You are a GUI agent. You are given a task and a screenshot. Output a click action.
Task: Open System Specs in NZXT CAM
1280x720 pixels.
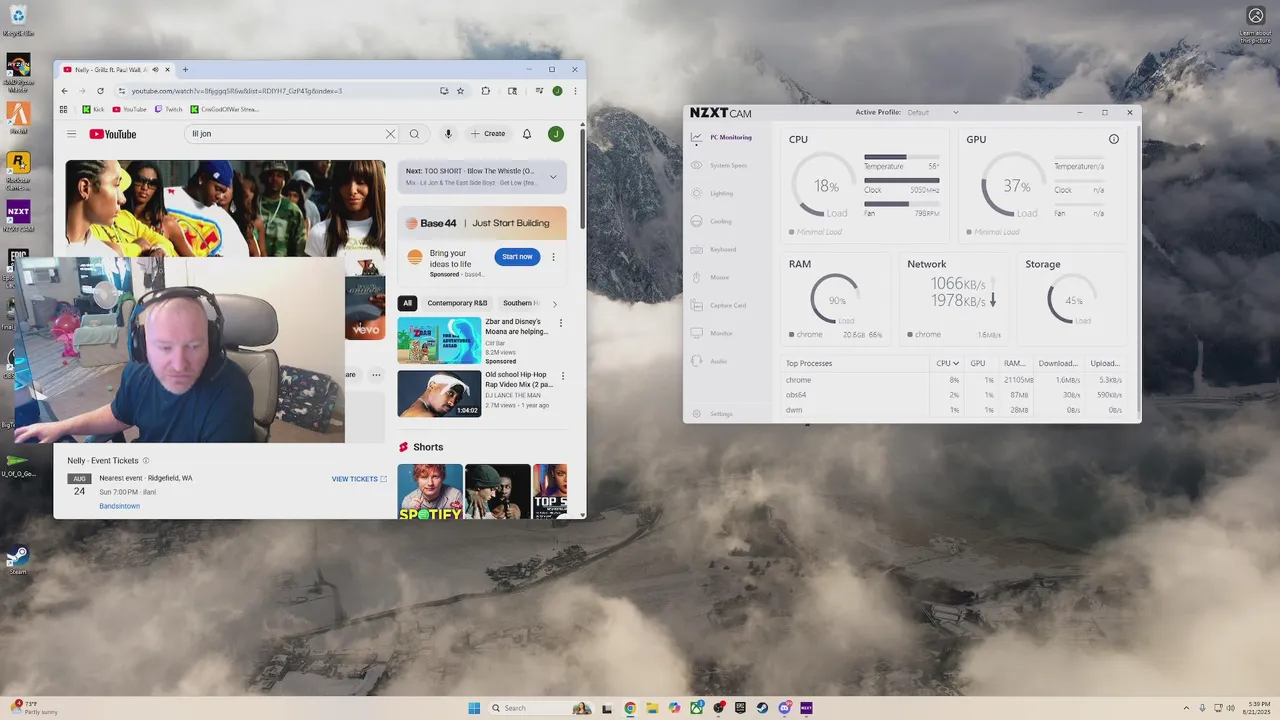point(719,165)
